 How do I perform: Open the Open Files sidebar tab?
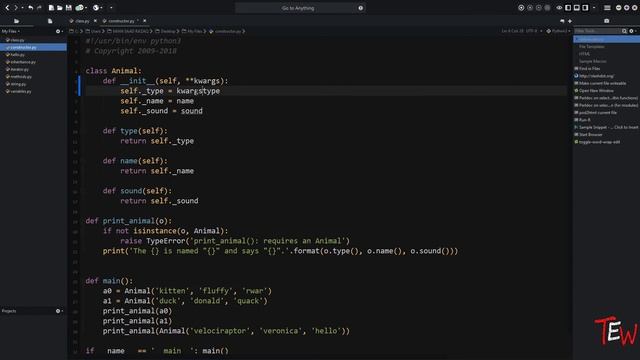(x=50, y=21)
